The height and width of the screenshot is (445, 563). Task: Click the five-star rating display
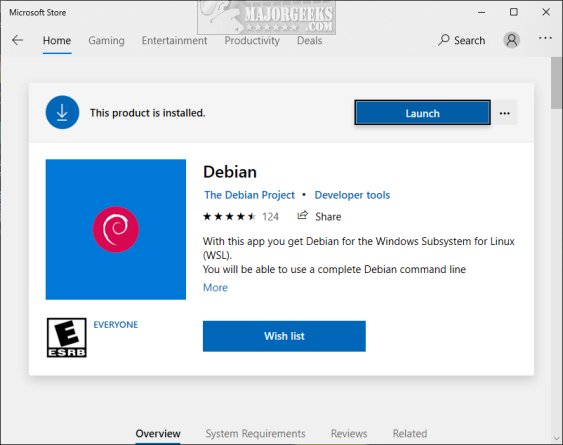(229, 217)
